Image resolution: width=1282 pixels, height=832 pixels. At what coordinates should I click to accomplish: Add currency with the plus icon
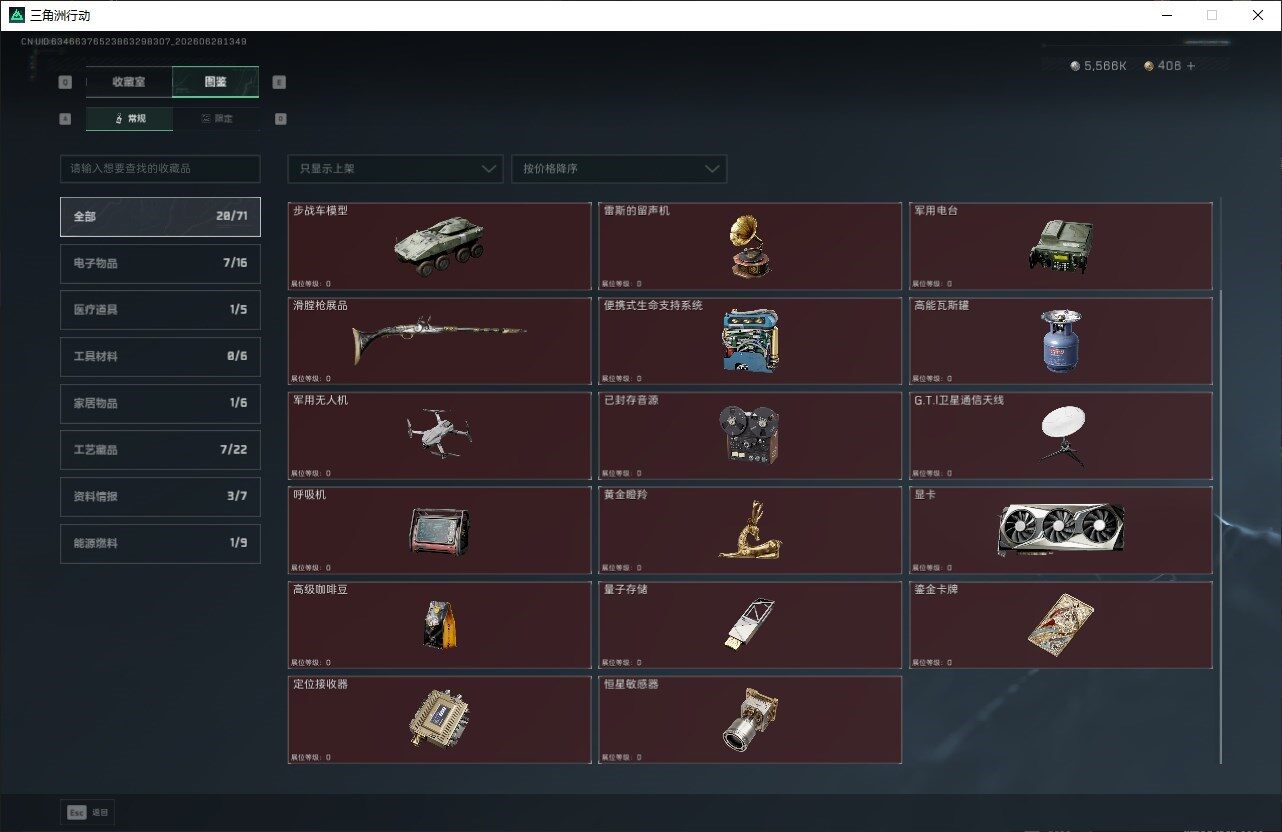[1190, 66]
